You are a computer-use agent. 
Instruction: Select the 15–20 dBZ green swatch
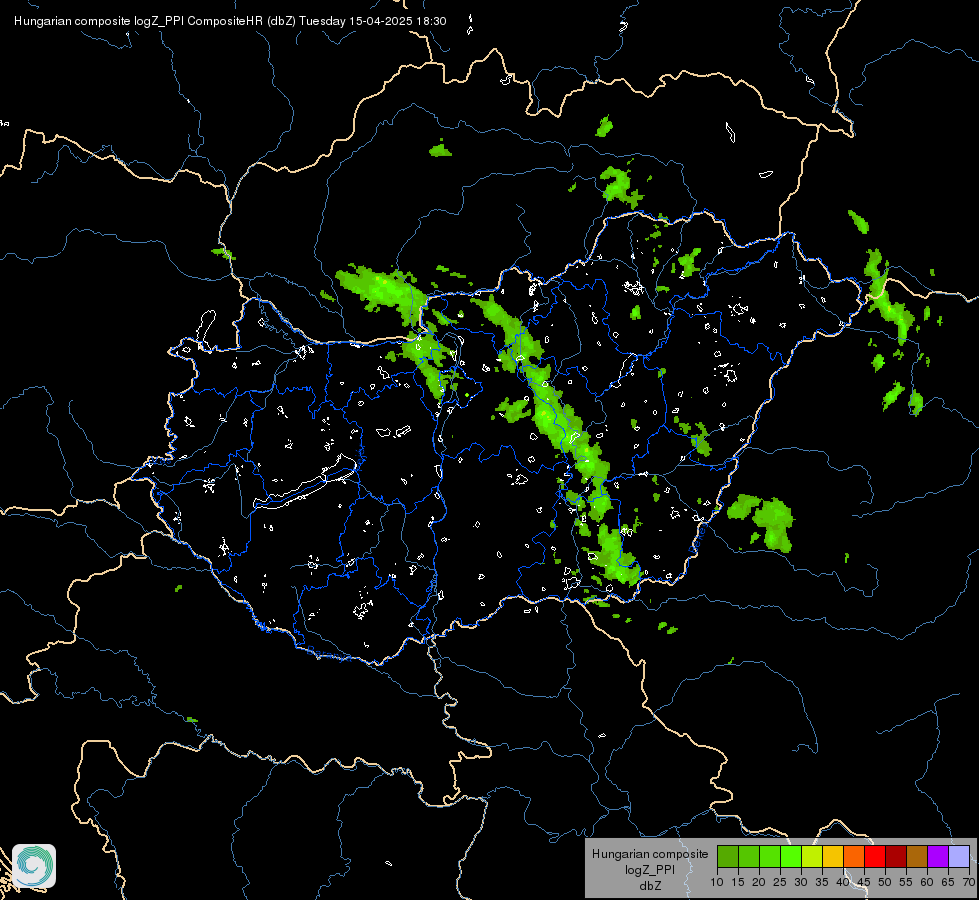click(x=749, y=856)
